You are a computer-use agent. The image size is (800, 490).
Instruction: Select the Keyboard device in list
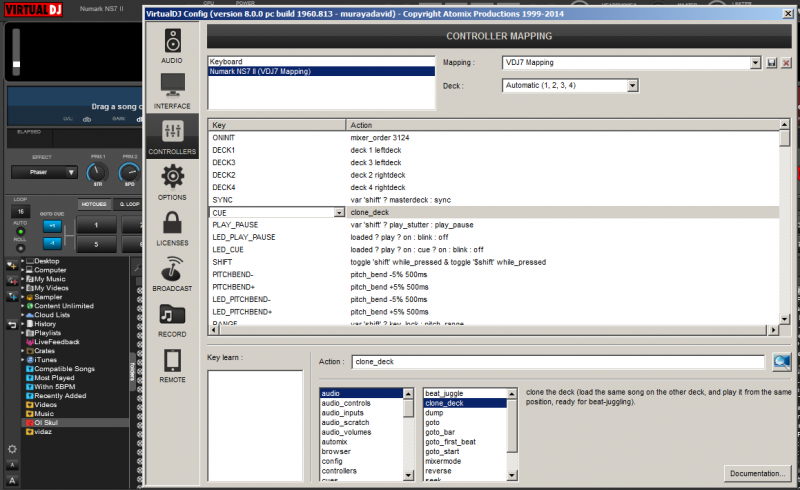click(x=321, y=62)
